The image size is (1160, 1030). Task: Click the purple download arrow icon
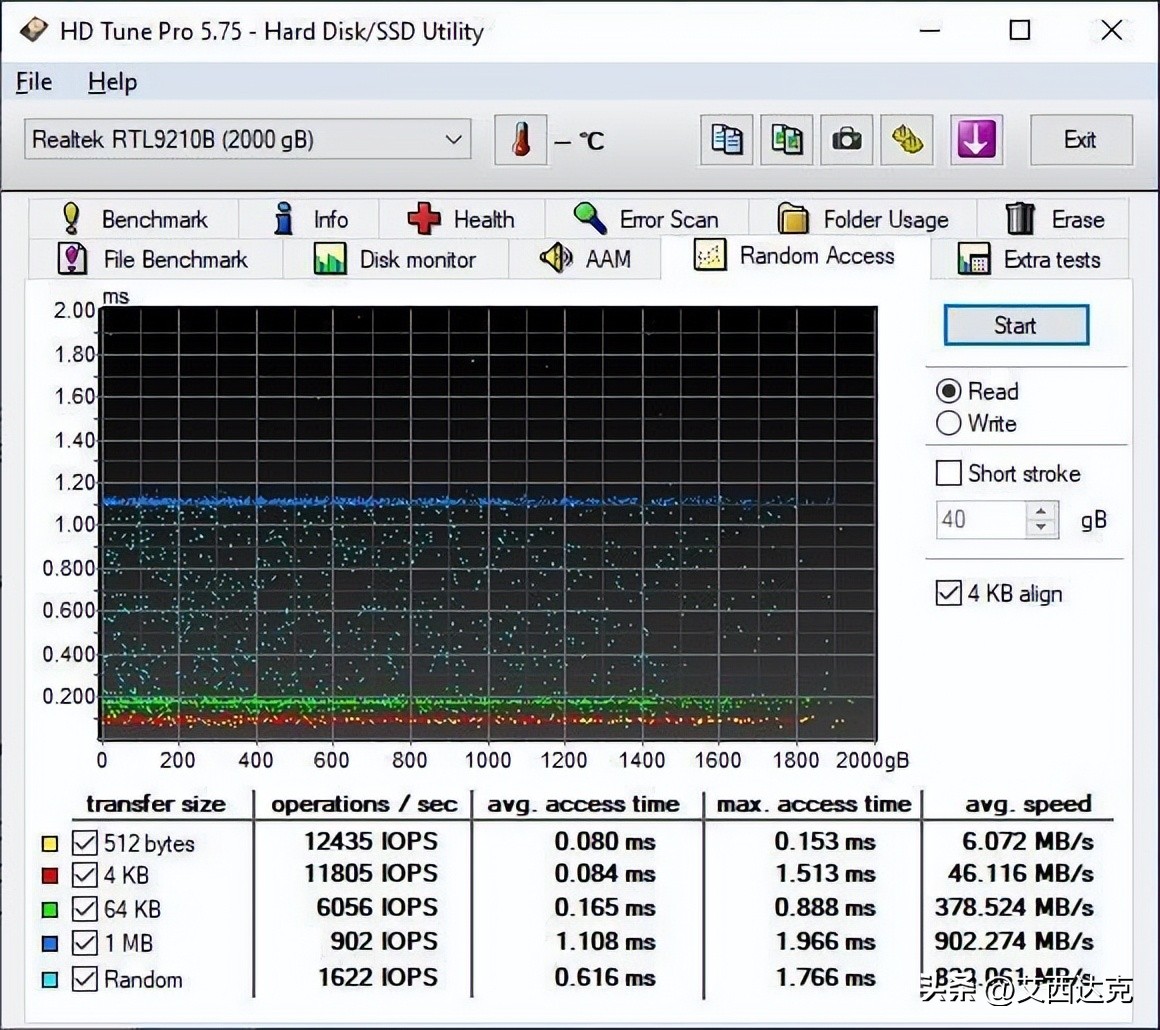pyautogui.click(x=976, y=140)
